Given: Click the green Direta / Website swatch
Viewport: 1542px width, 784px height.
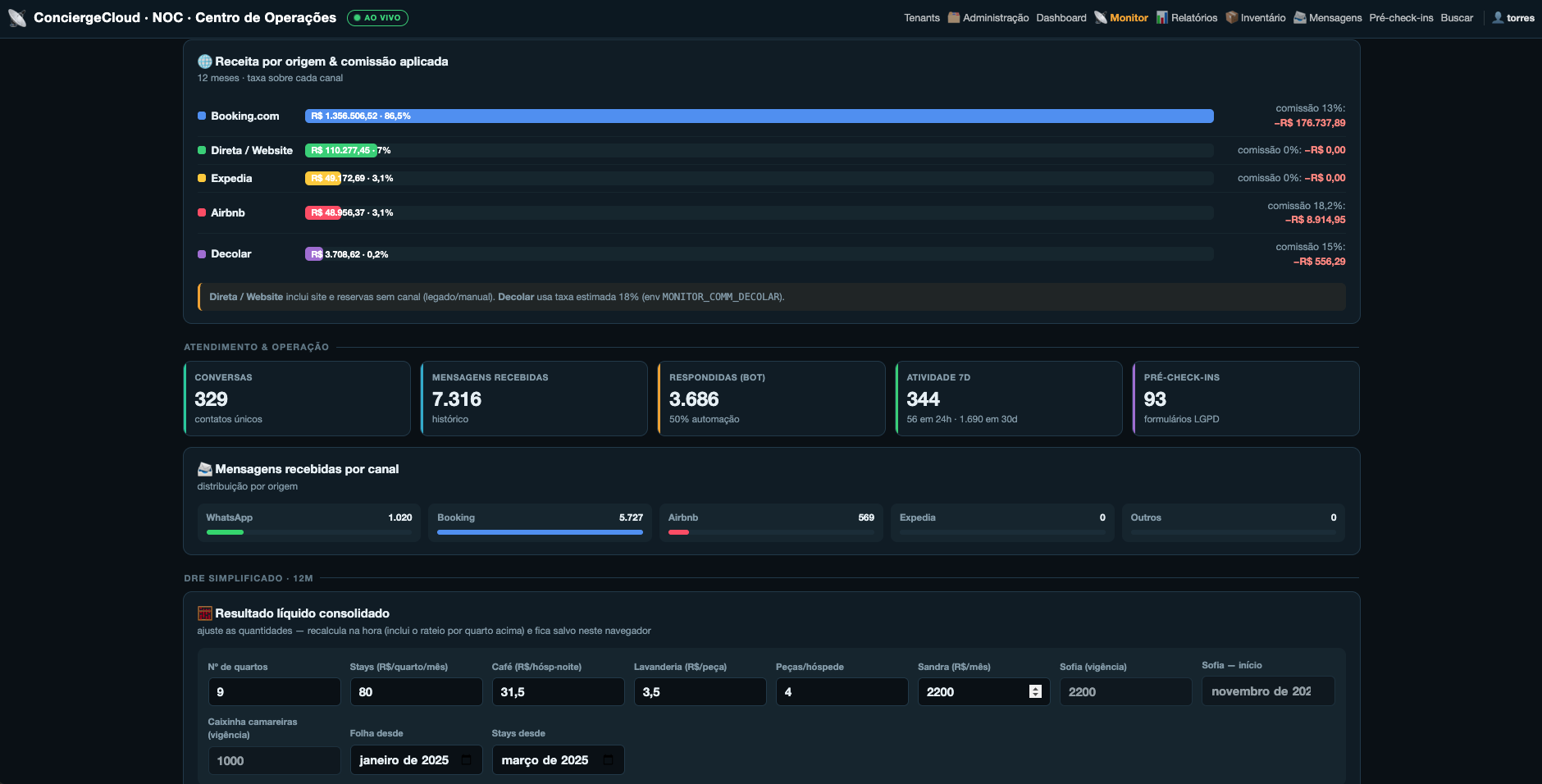Looking at the screenshot, I should tap(202, 150).
